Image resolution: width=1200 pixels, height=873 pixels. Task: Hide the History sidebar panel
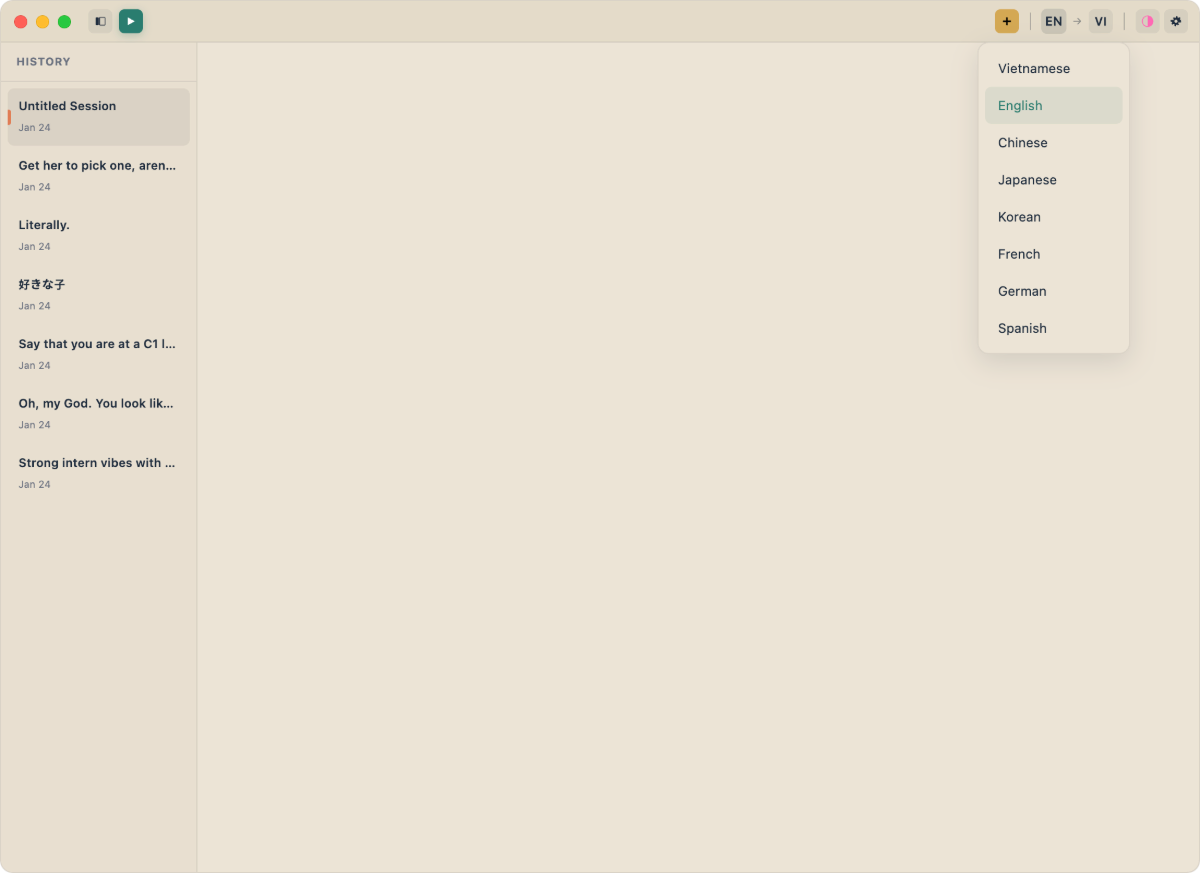click(100, 20)
